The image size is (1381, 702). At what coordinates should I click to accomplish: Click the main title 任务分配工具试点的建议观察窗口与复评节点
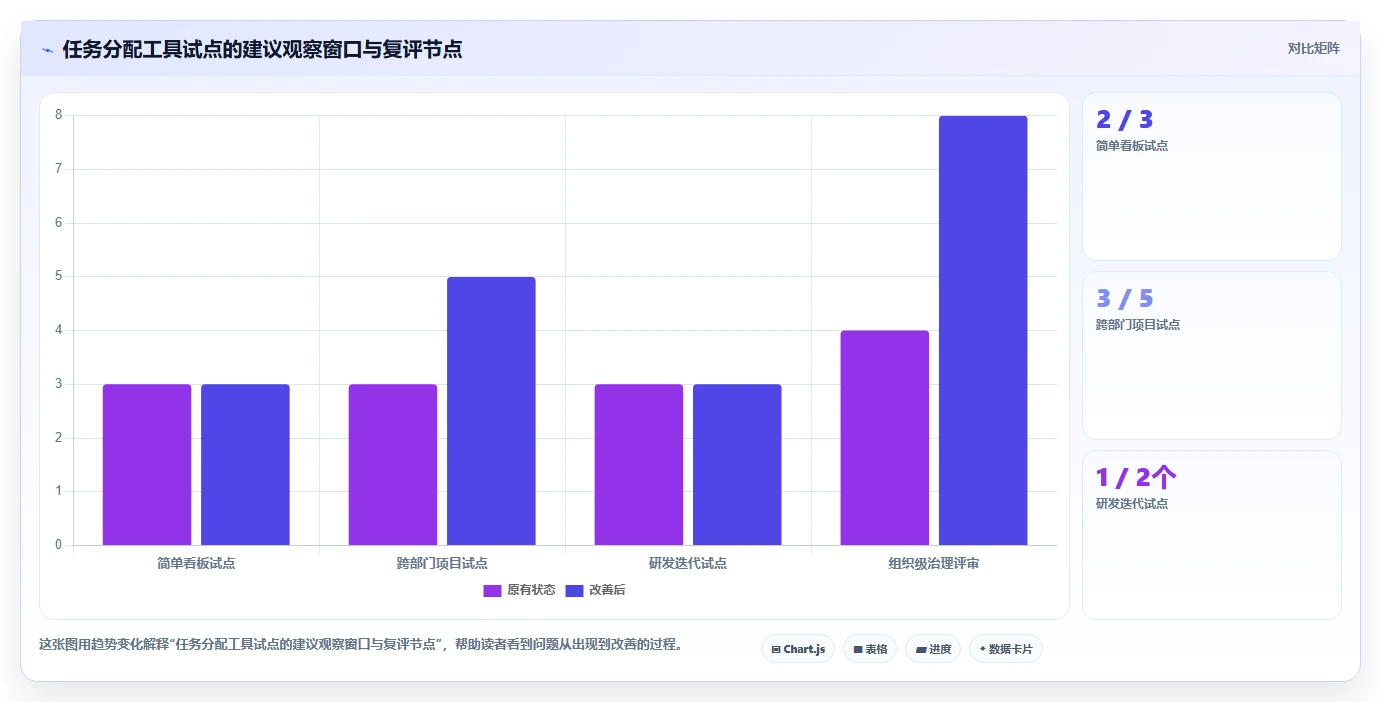click(262, 49)
